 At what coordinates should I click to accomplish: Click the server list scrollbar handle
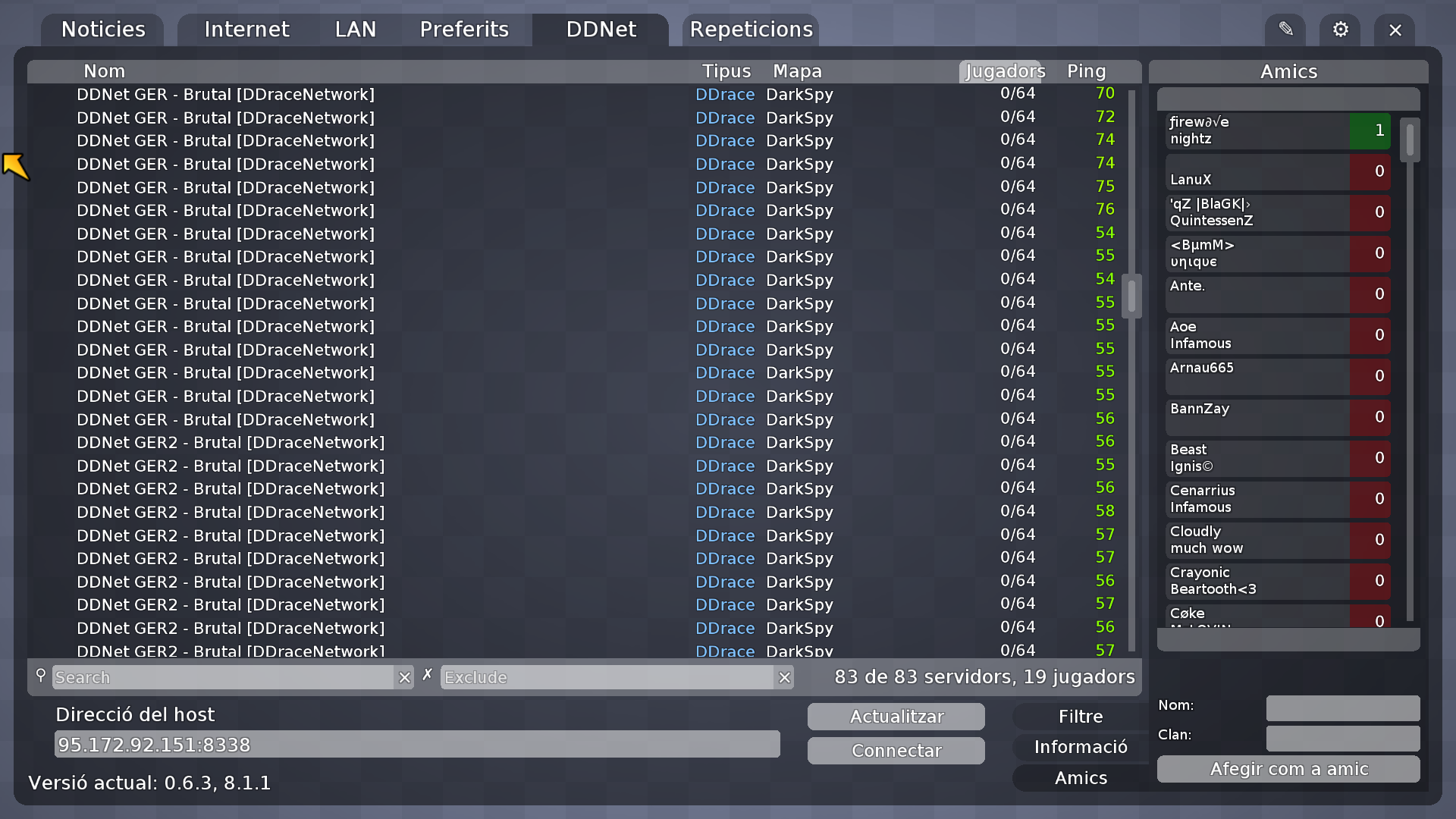click(x=1131, y=297)
